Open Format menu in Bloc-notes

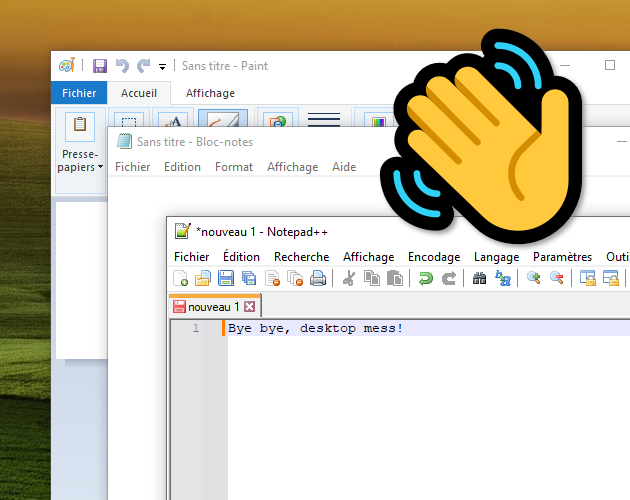[234, 167]
